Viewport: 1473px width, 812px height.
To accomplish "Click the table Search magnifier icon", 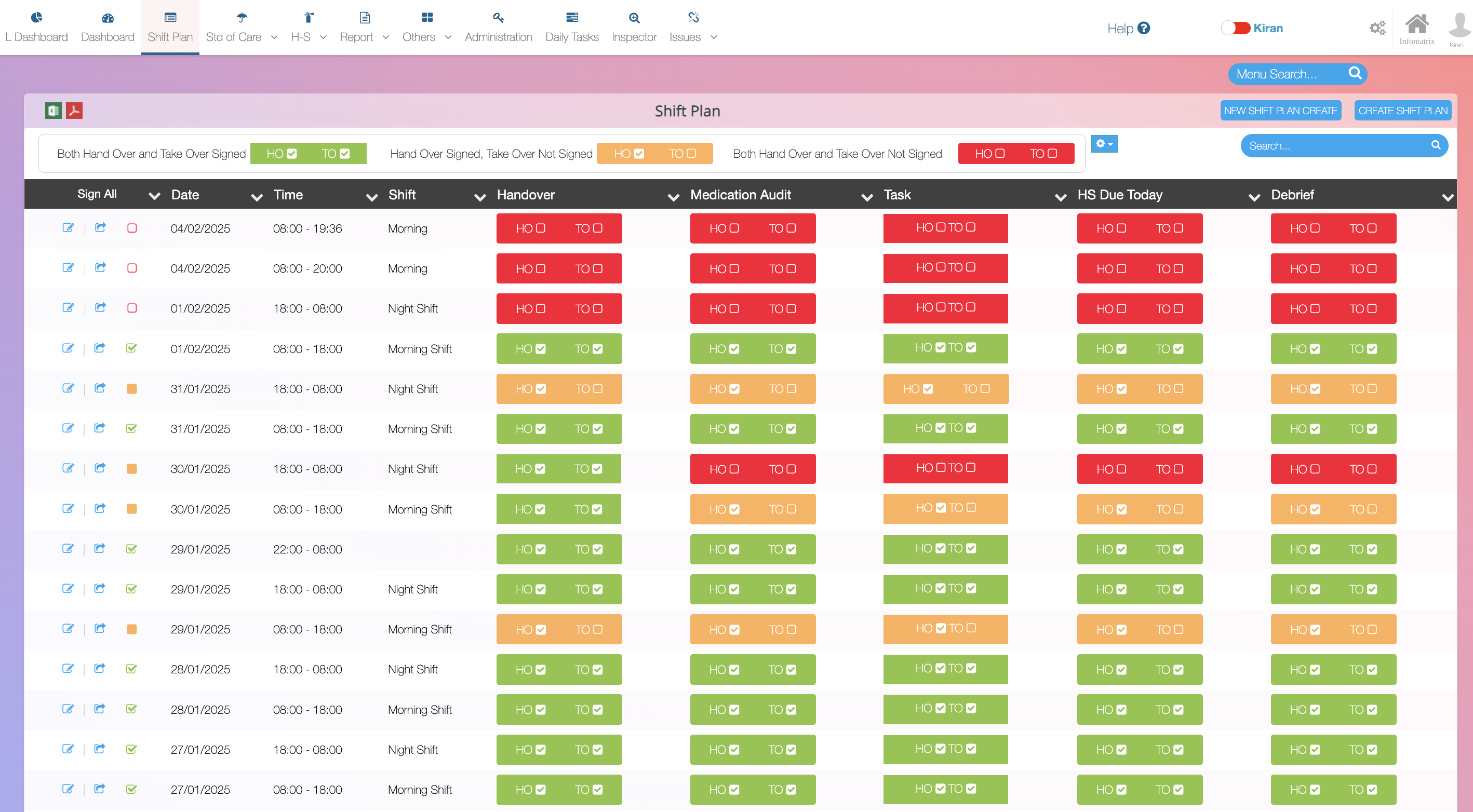I will (1435, 145).
